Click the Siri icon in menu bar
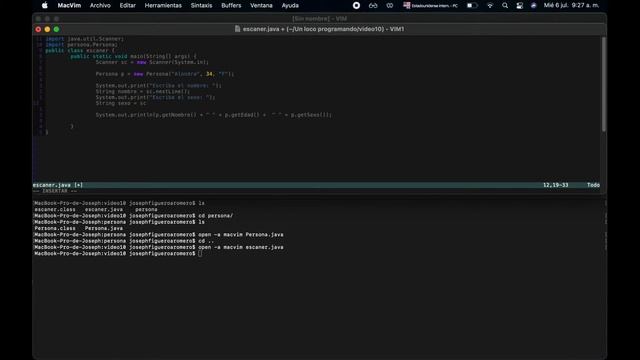The width and height of the screenshot is (640, 360). (533, 5)
